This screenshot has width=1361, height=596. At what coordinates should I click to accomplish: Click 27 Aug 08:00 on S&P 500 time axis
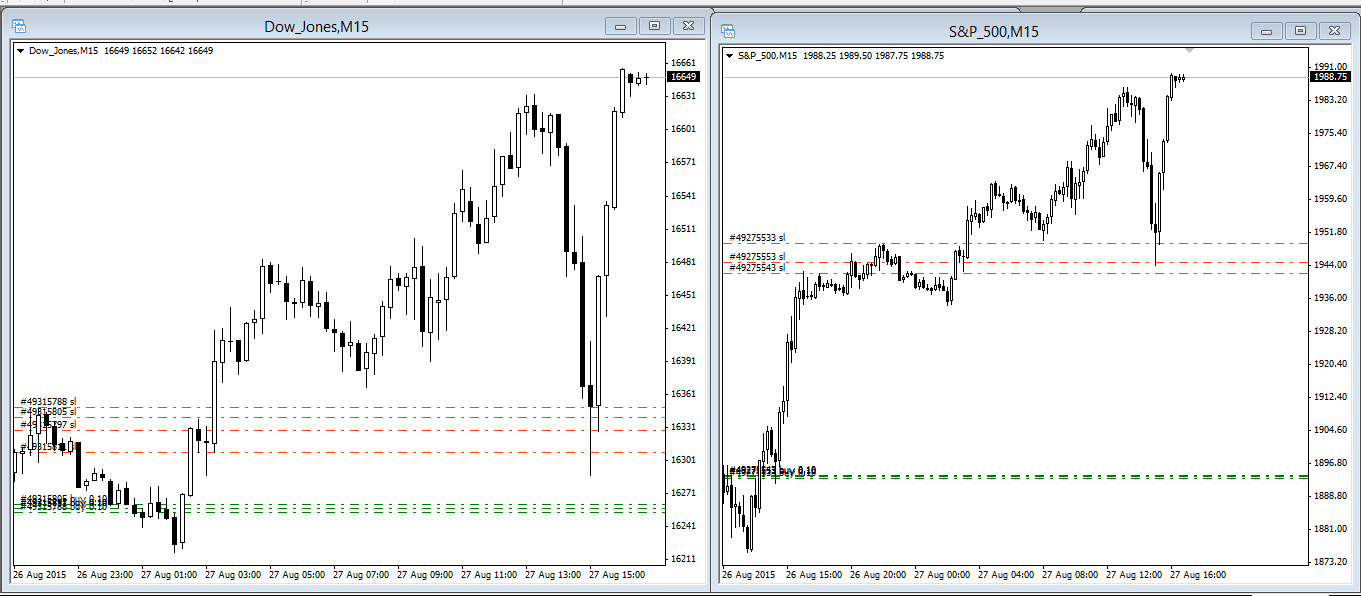[x=1070, y=575]
